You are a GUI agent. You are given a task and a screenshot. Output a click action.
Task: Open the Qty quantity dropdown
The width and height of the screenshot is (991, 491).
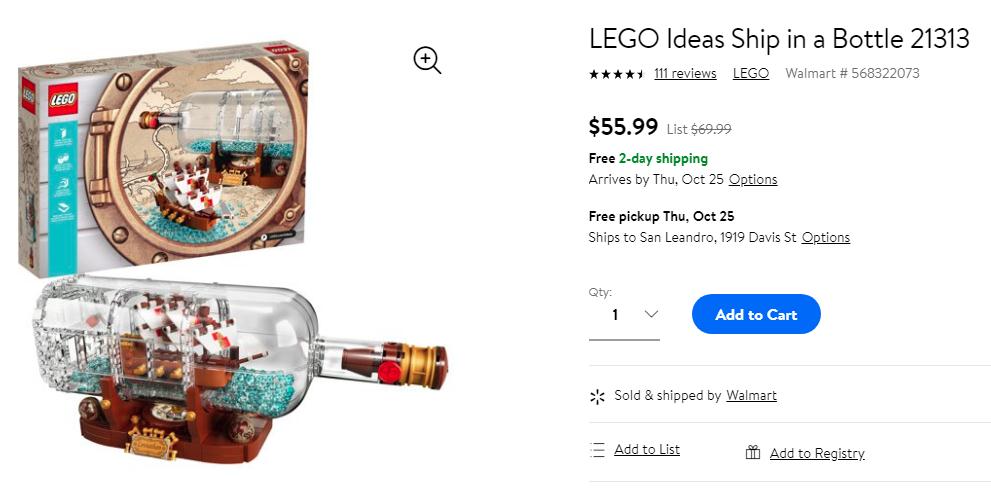click(x=624, y=315)
